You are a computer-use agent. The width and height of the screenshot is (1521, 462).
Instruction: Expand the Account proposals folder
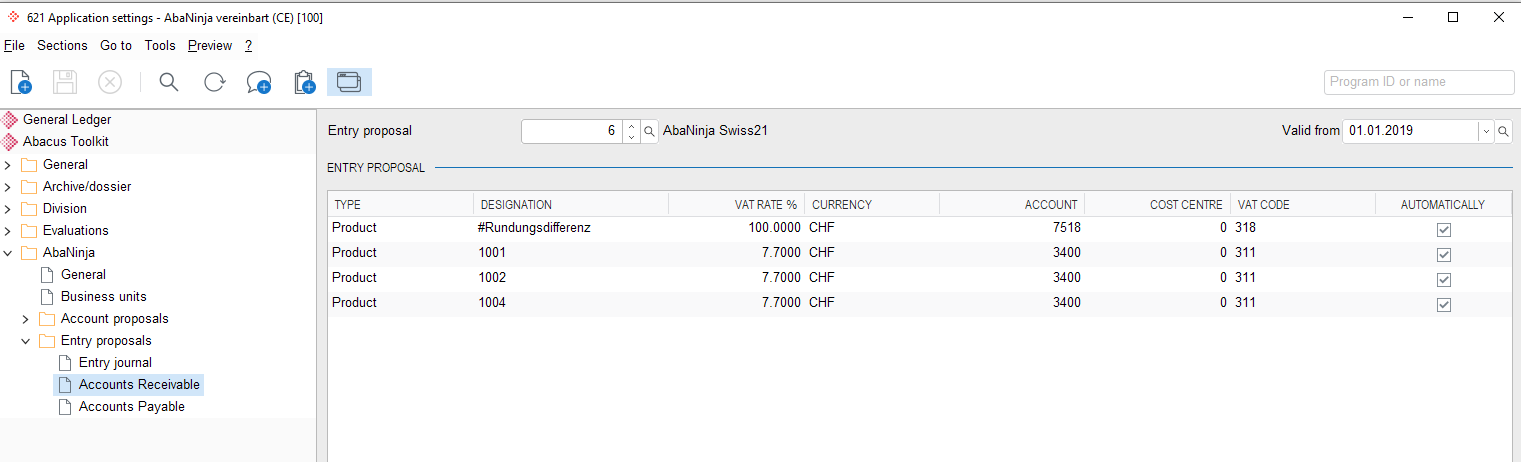point(26,319)
